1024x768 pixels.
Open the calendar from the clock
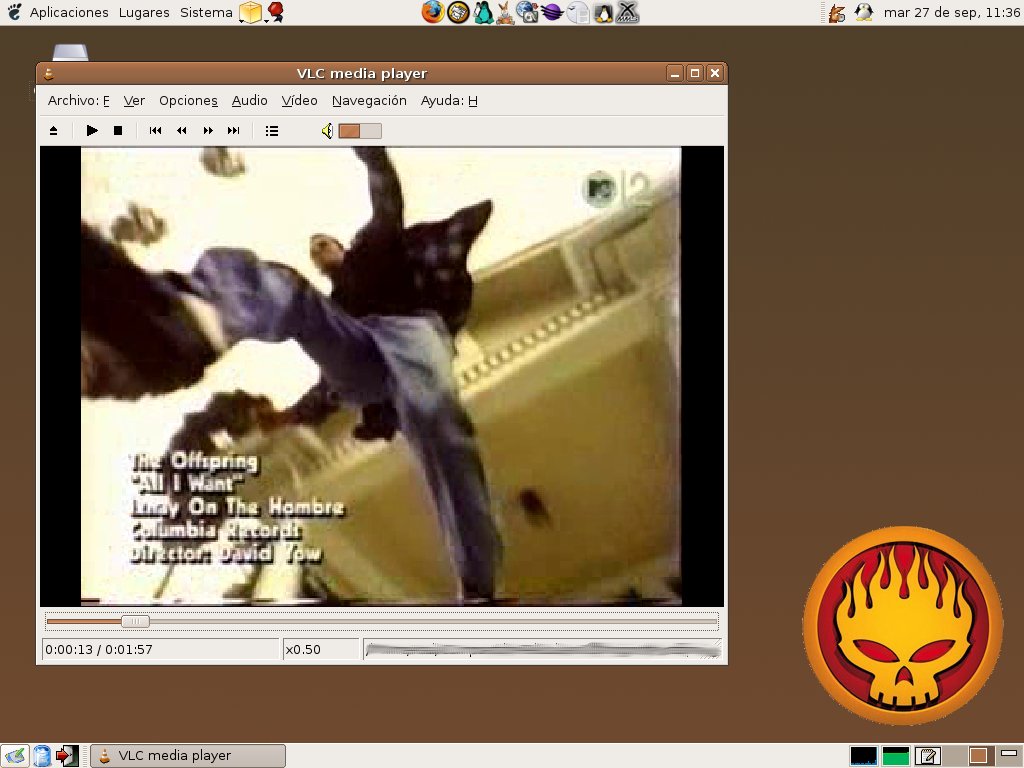tap(951, 12)
